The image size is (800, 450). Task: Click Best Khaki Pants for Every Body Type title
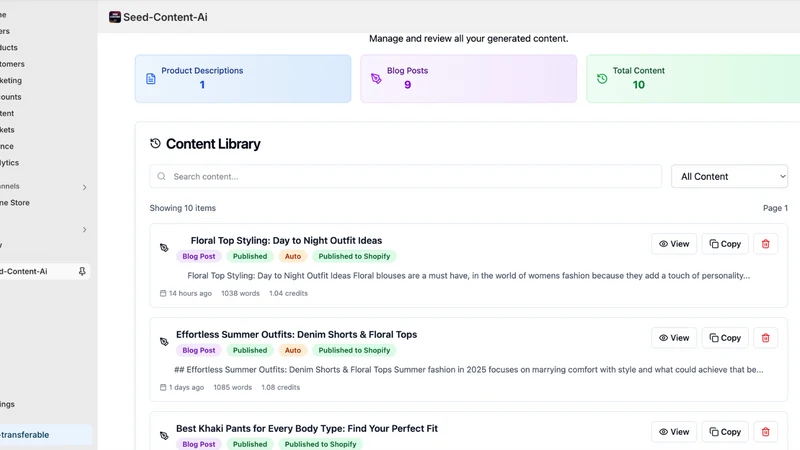307,428
